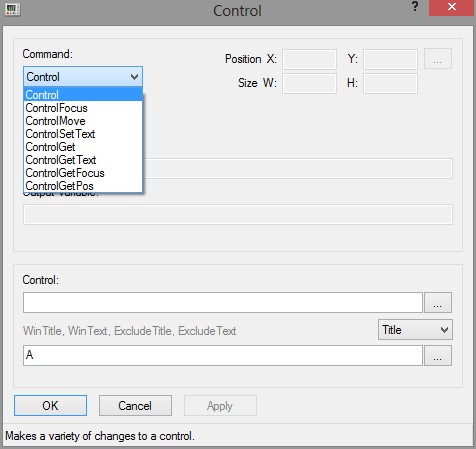This screenshot has height=449, width=476.
Task: Click the Size W input field
Action: tap(309, 83)
